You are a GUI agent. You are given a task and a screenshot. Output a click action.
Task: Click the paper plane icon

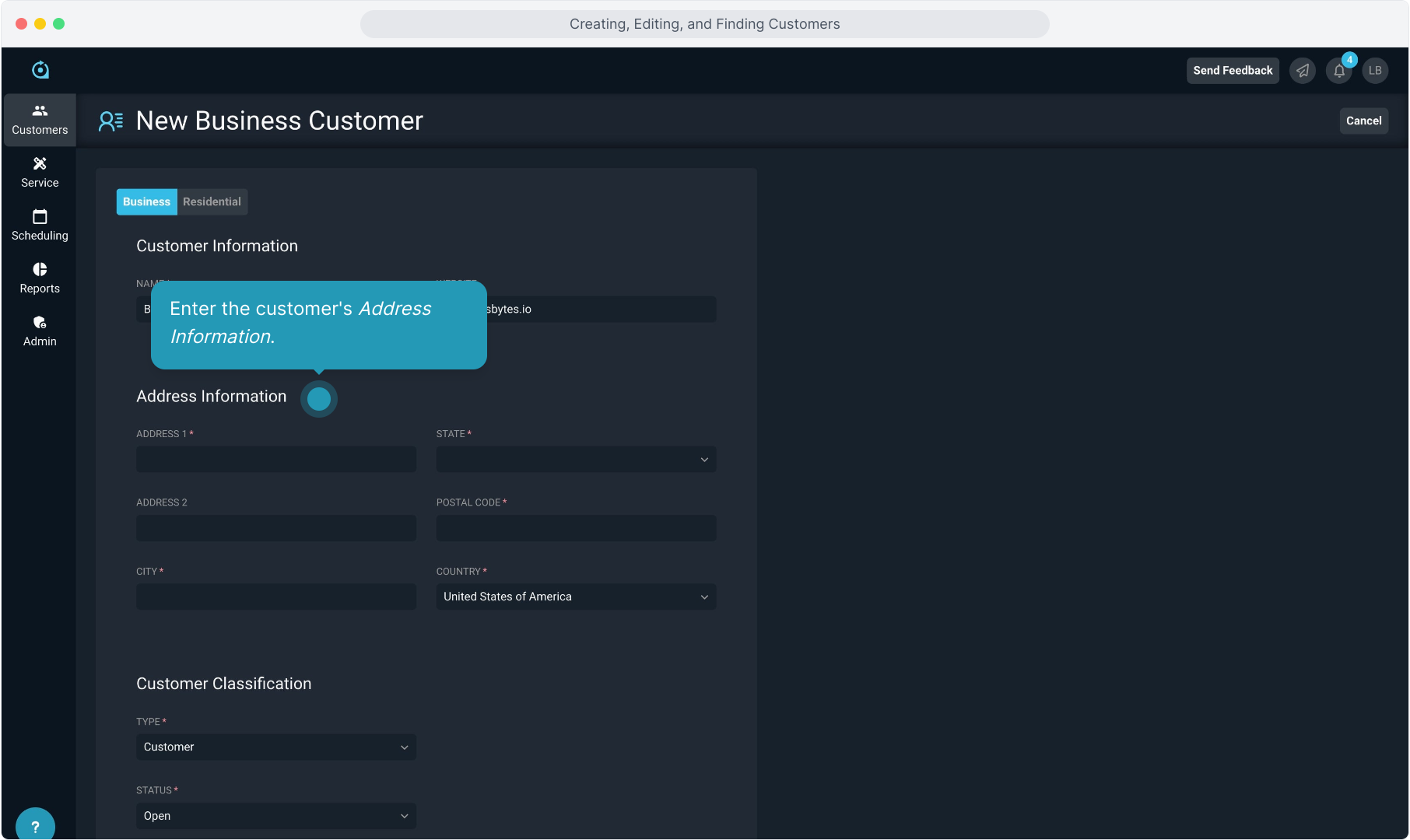[x=1302, y=71]
